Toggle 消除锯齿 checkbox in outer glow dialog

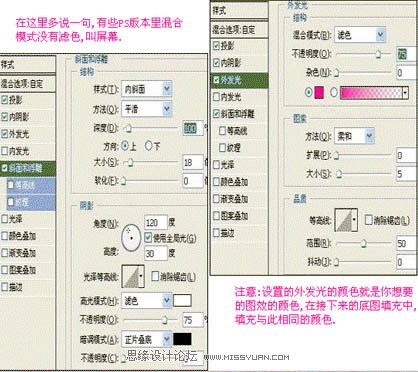(x=369, y=220)
